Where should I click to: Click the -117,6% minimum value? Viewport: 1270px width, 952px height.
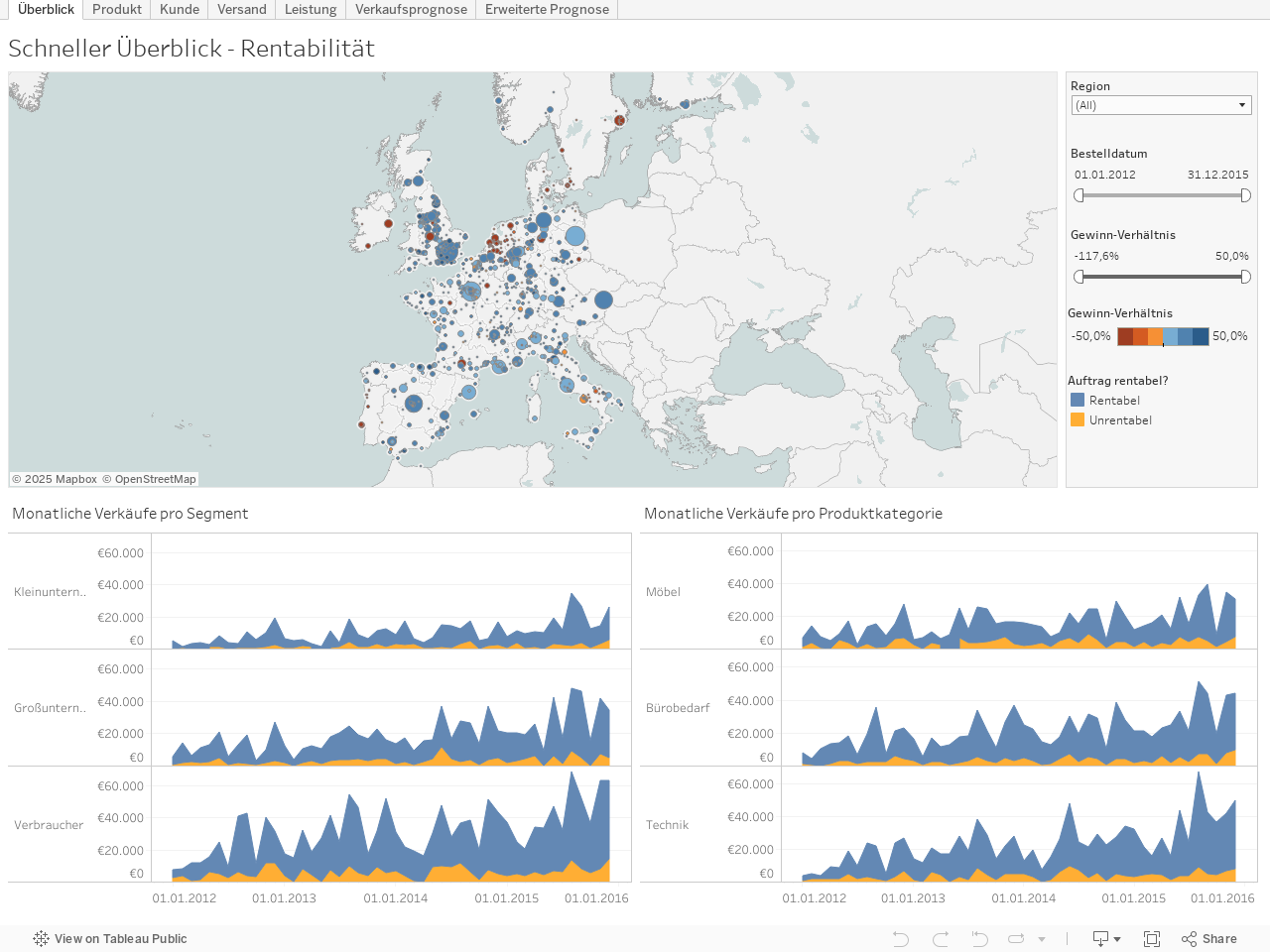(1096, 256)
